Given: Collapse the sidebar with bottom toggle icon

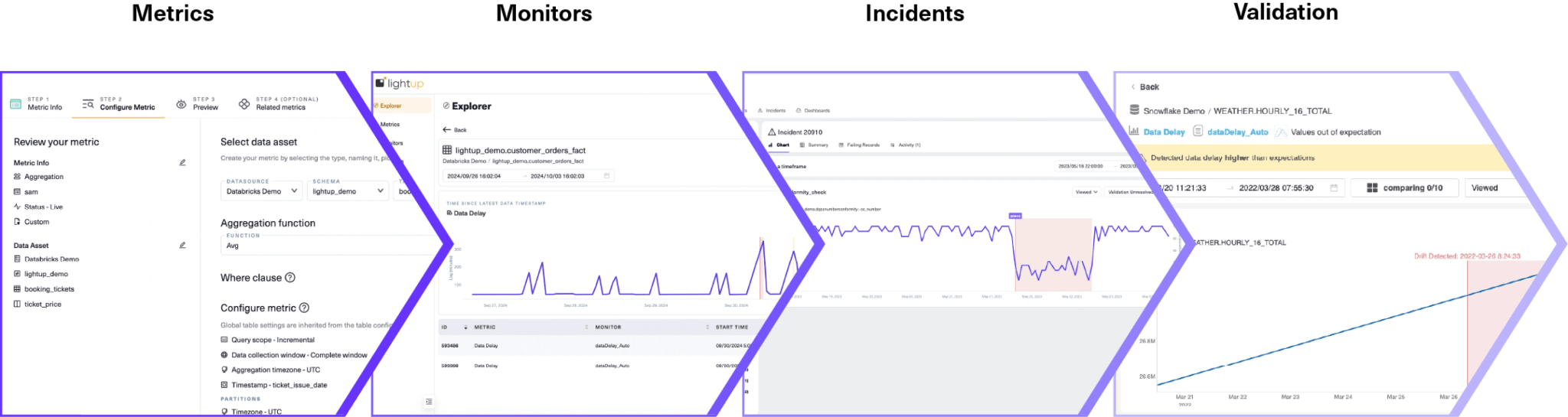Looking at the screenshot, I should pos(429,402).
